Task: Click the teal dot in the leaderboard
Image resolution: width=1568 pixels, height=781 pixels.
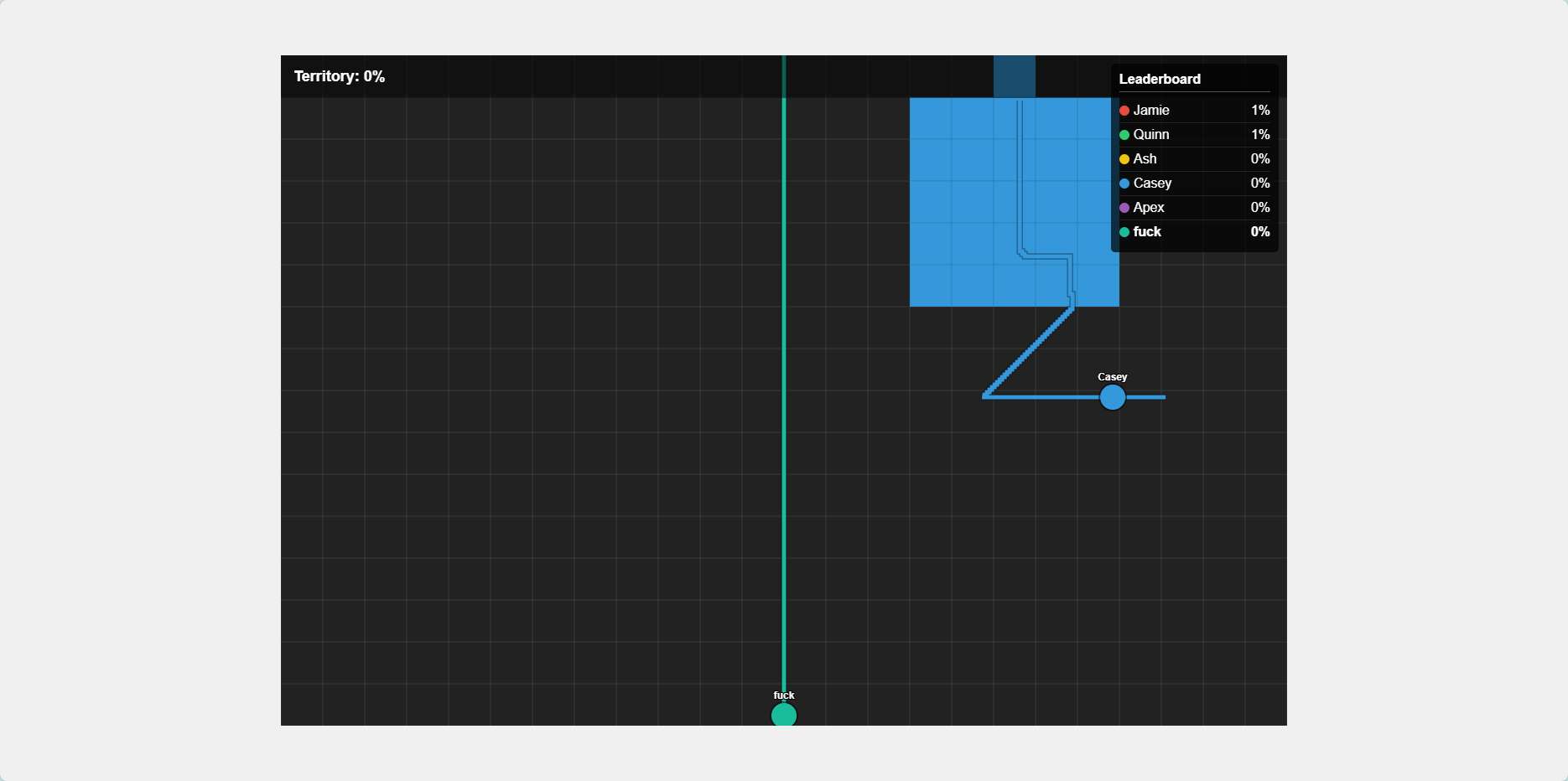Action: pyautogui.click(x=1124, y=232)
